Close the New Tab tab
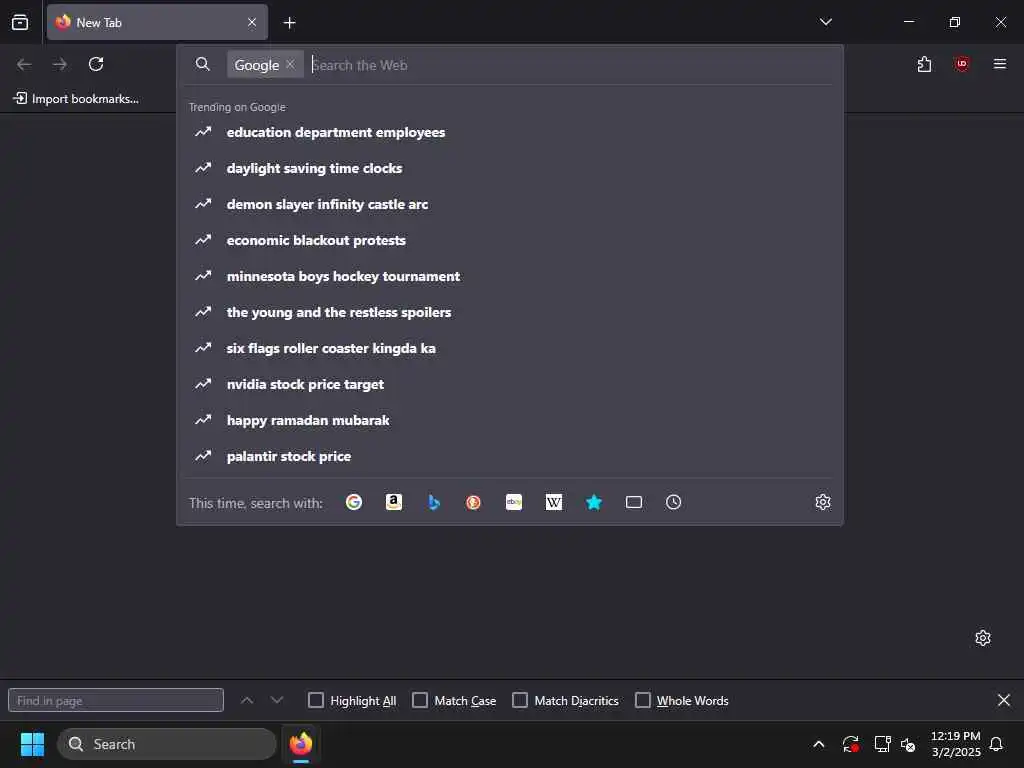The image size is (1024, 768). (252, 22)
